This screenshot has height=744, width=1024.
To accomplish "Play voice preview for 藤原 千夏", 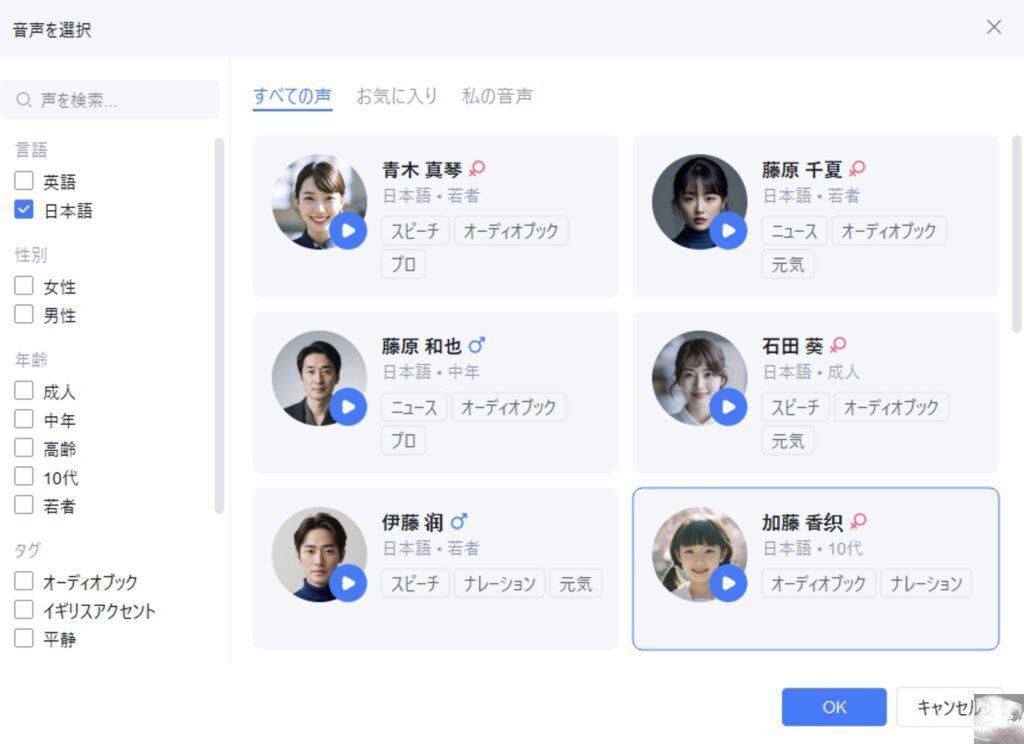I will (x=728, y=231).
